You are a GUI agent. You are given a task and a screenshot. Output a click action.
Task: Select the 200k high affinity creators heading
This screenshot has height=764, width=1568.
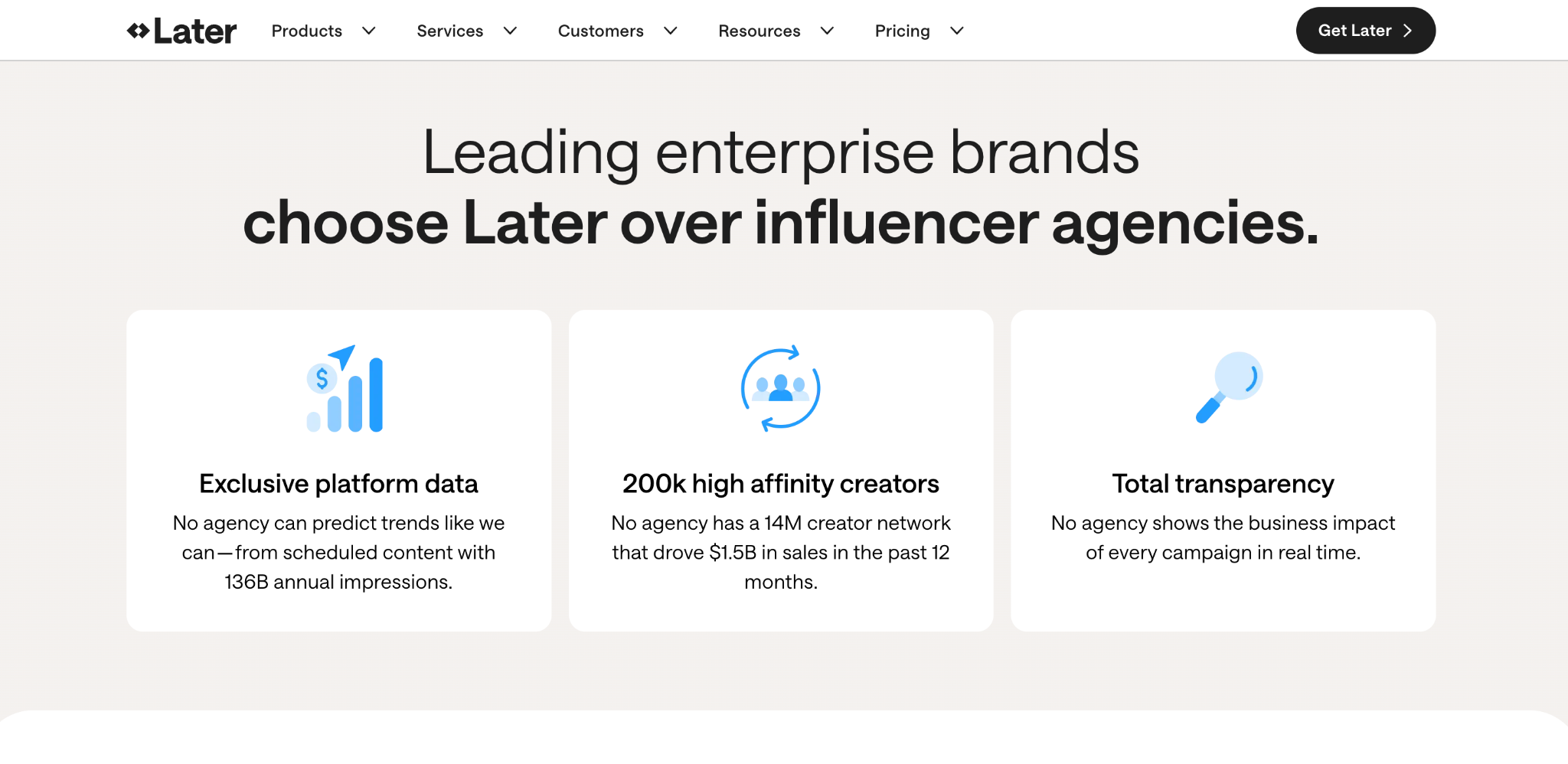tap(781, 484)
